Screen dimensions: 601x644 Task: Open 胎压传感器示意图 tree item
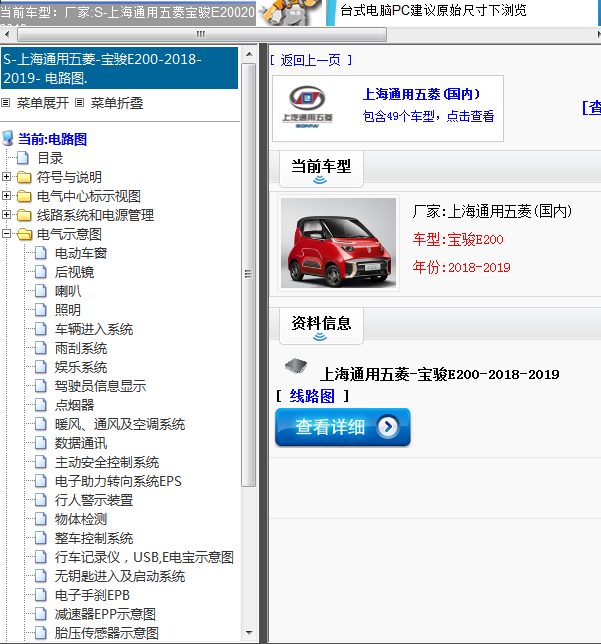click(x=107, y=633)
